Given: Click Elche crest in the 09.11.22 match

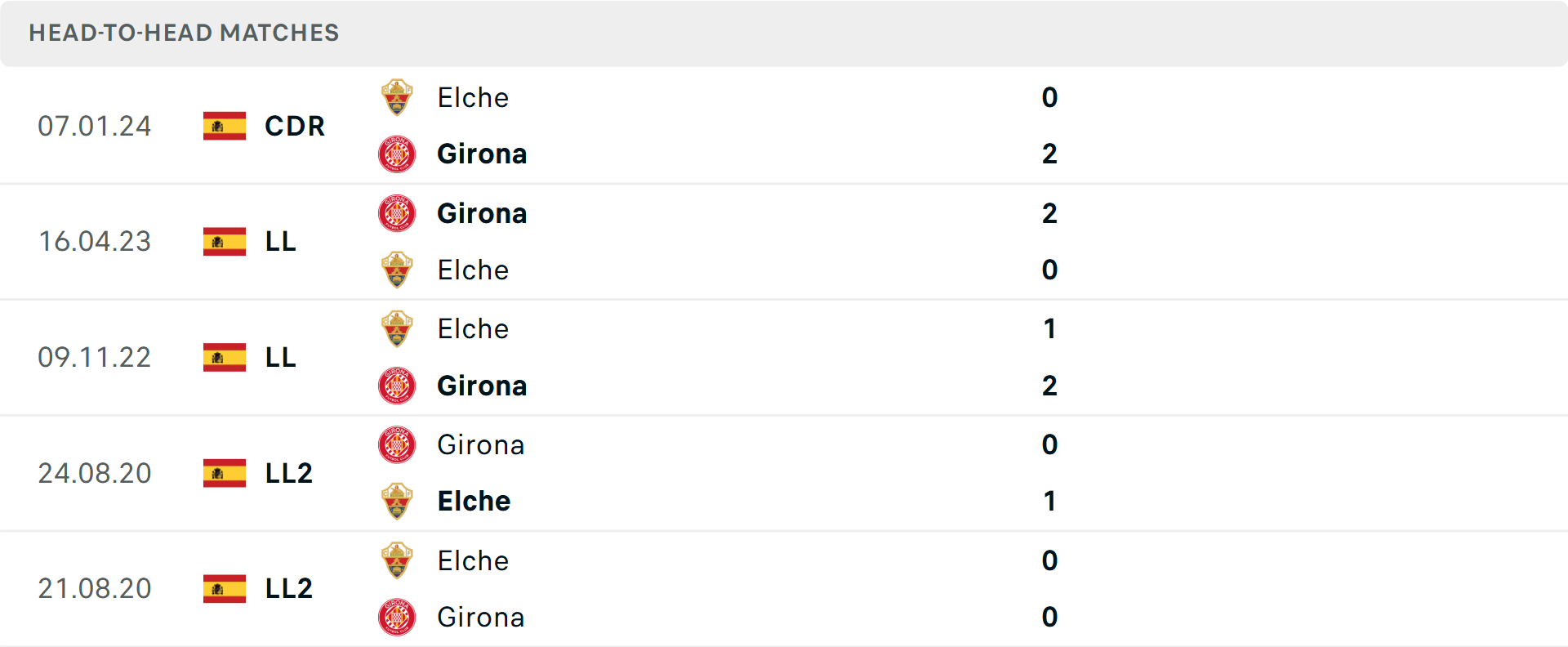Looking at the screenshot, I should pos(397,329).
